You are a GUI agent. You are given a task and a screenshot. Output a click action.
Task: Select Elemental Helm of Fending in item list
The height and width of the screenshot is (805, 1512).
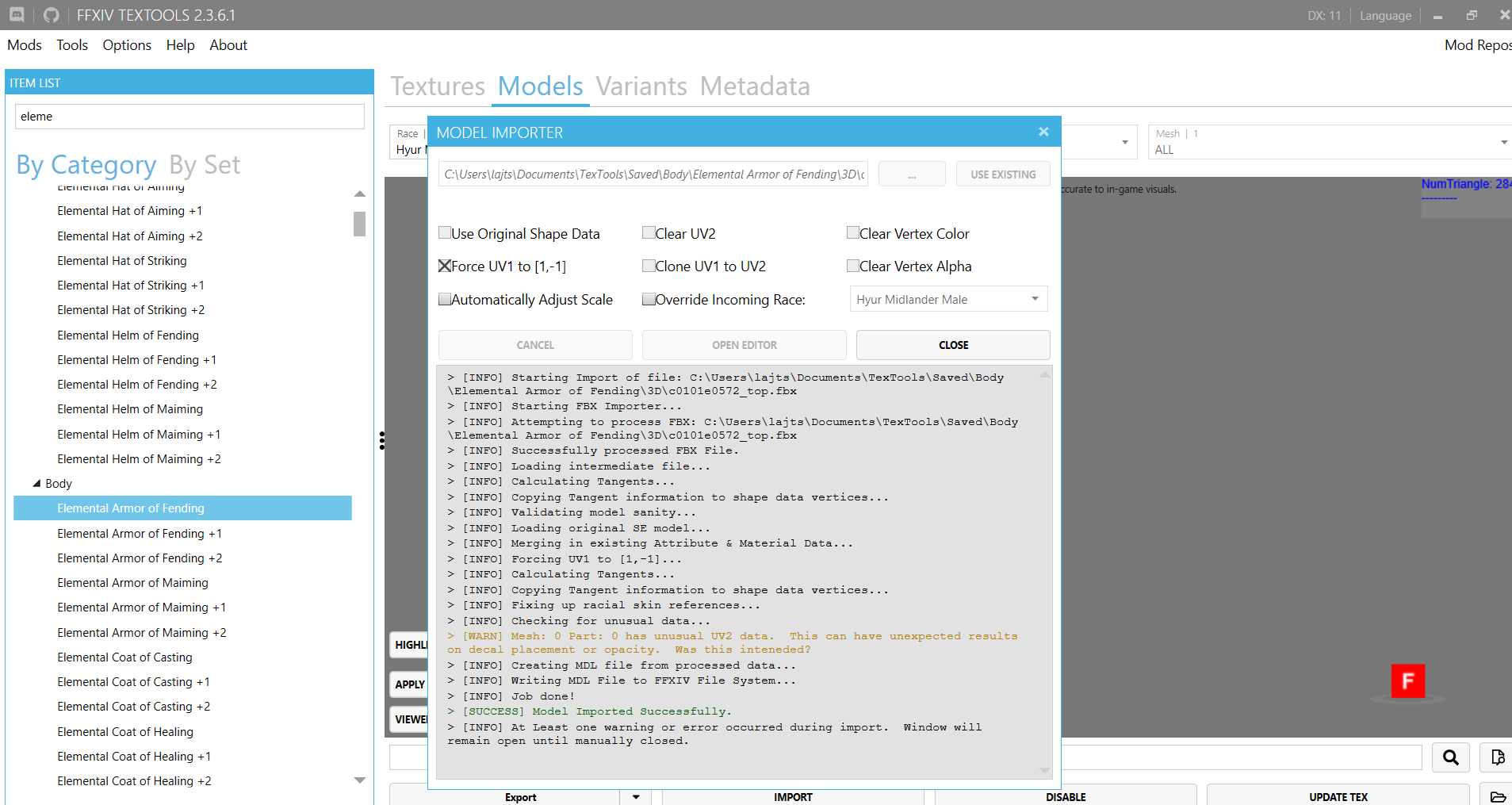(128, 335)
